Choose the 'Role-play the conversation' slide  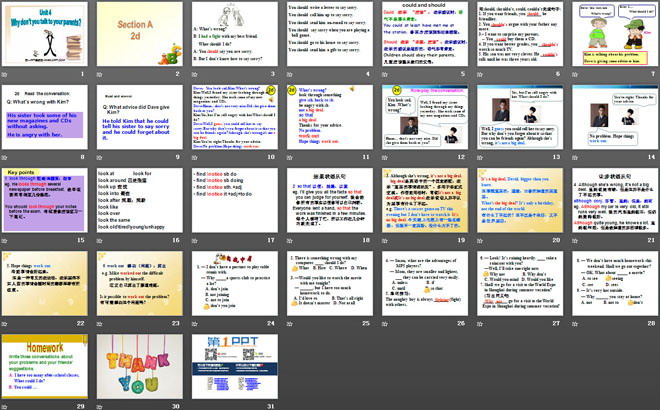point(423,119)
